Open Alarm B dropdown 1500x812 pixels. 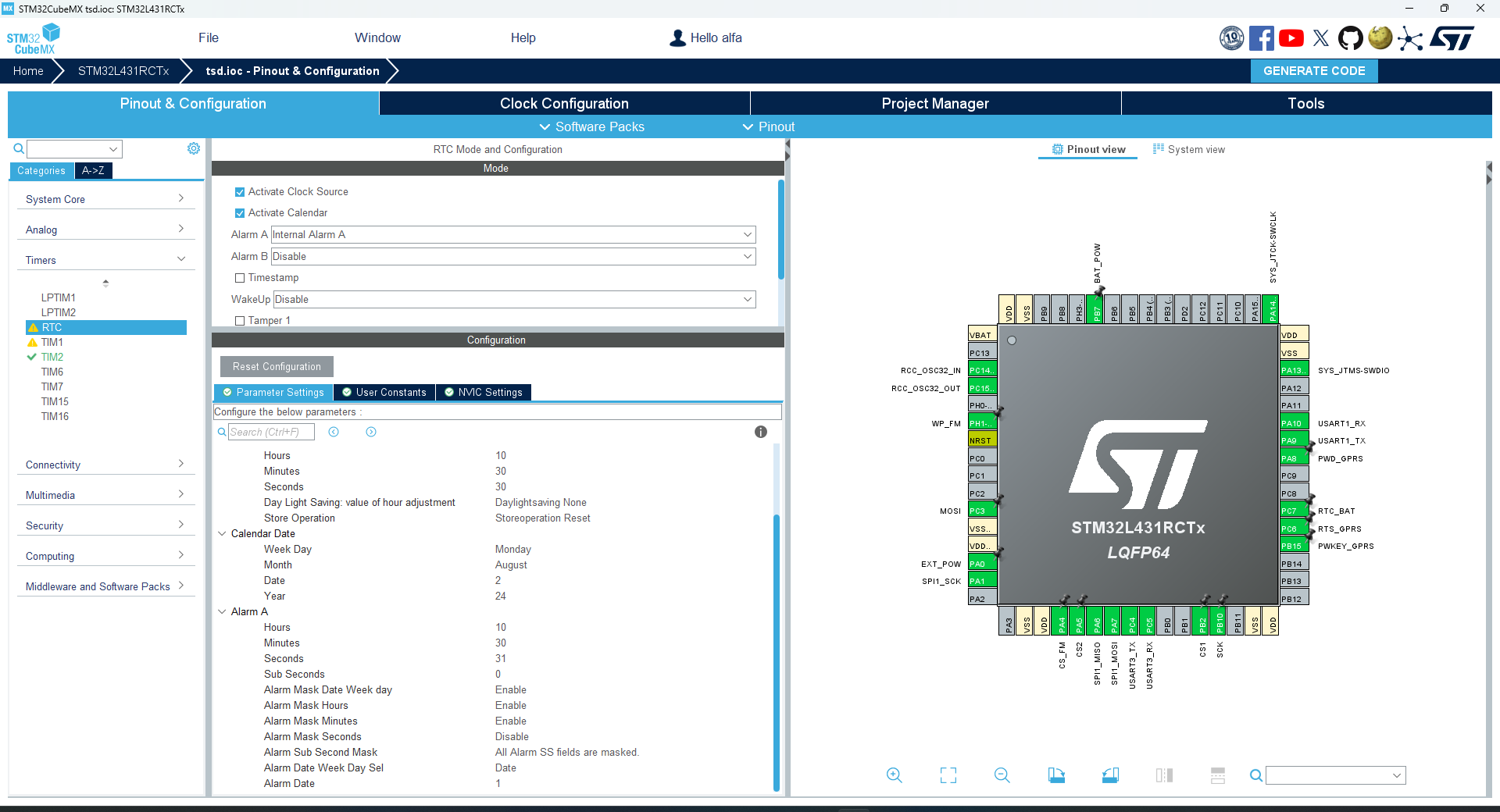pos(513,257)
